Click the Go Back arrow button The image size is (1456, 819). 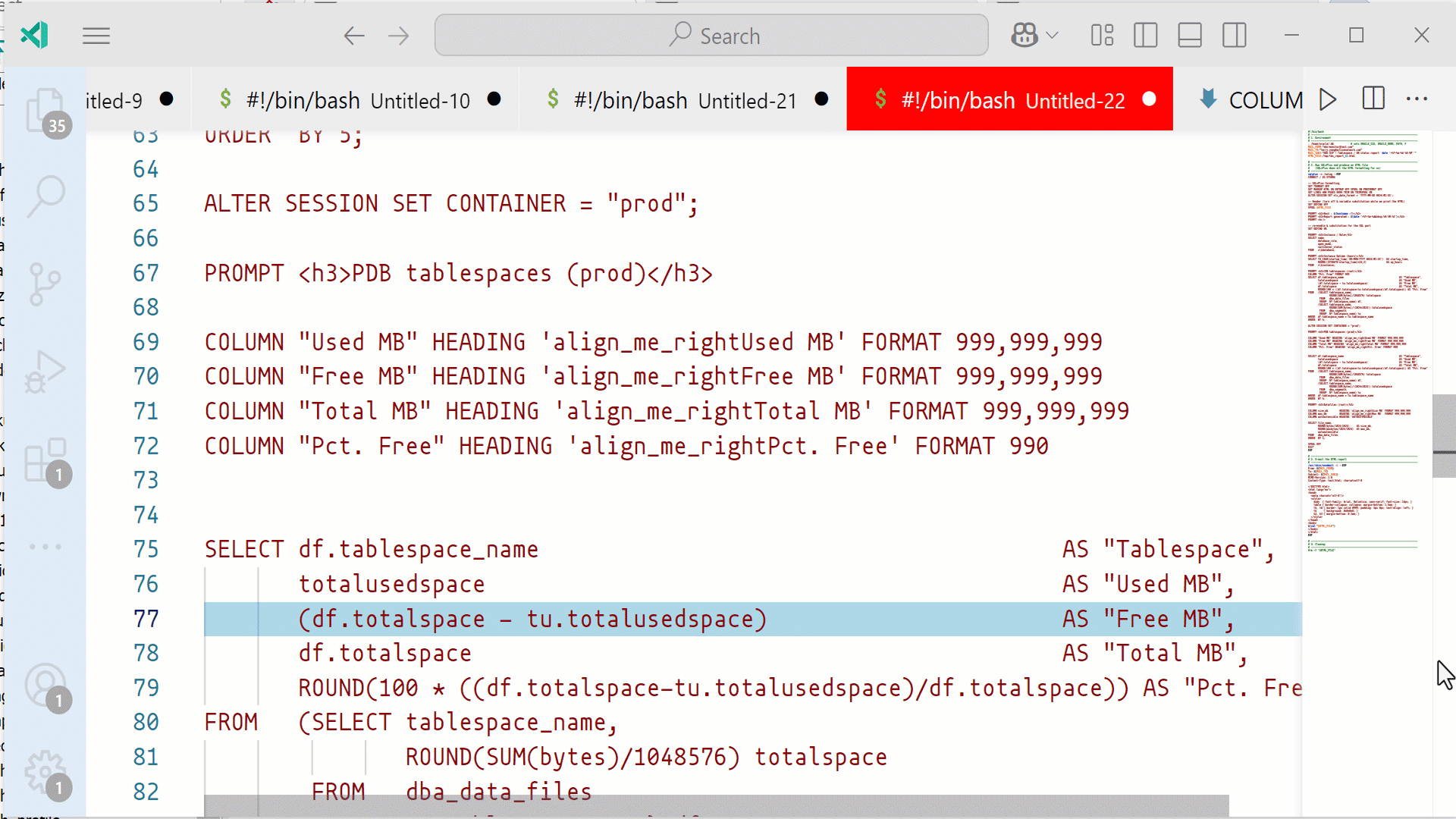354,36
